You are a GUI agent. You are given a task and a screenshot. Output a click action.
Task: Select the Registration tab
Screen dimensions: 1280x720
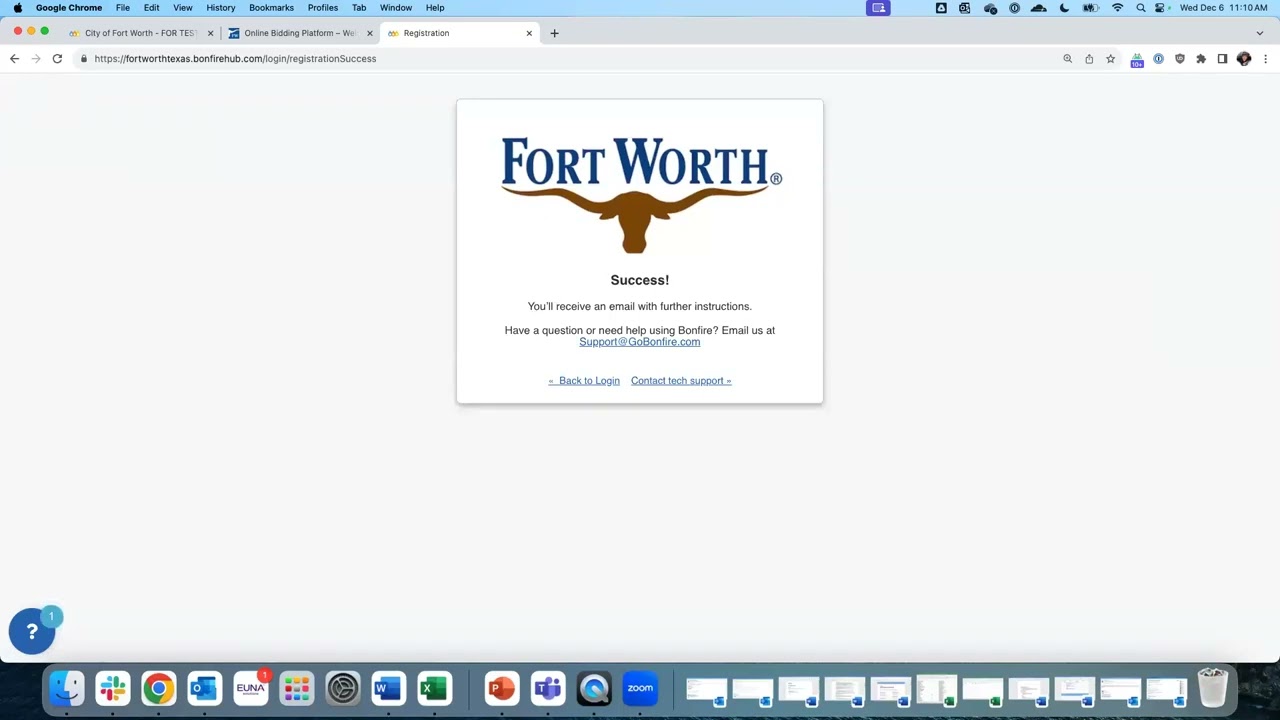point(458,33)
